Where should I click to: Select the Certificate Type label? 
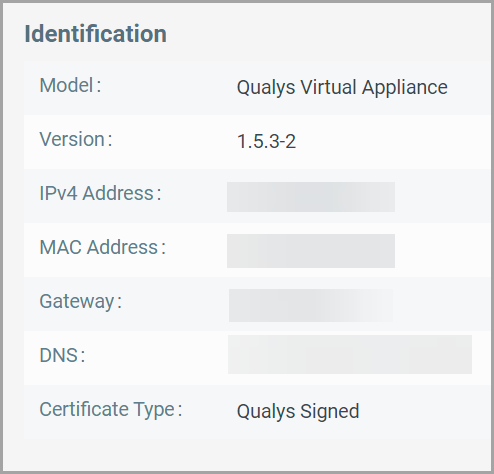(111, 409)
